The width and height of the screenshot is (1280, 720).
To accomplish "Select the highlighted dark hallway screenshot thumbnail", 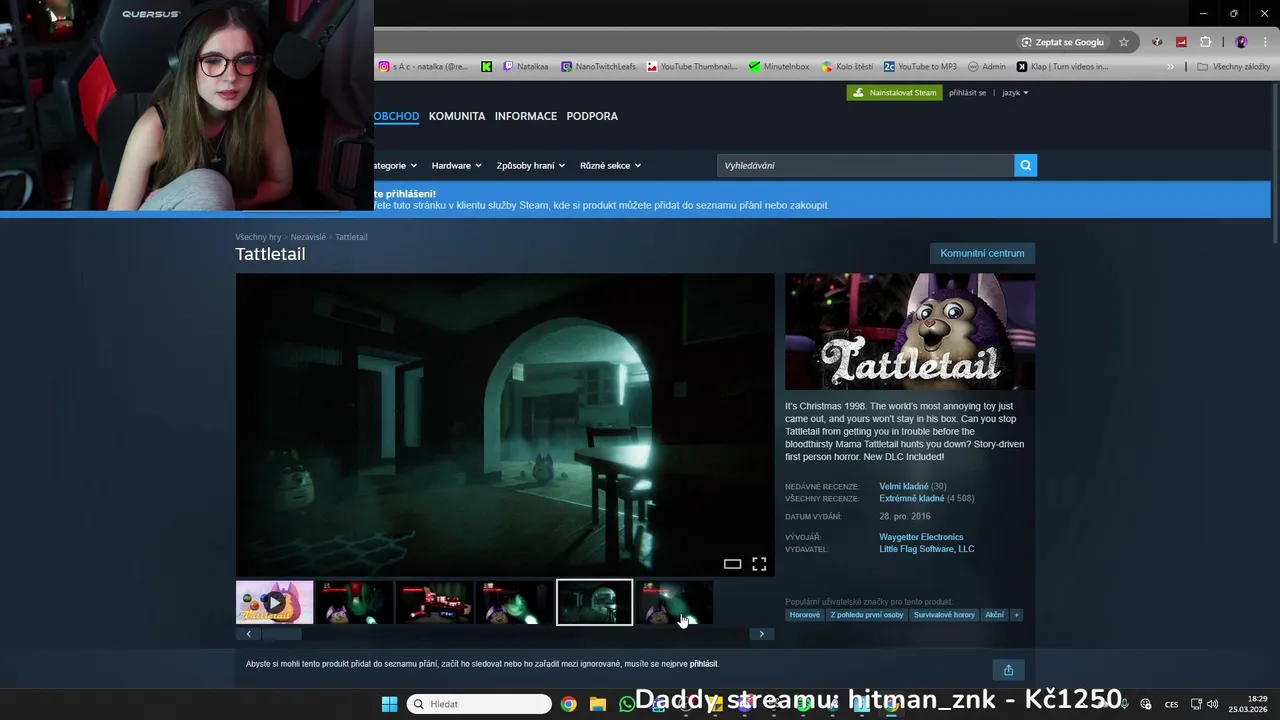I will click(594, 603).
